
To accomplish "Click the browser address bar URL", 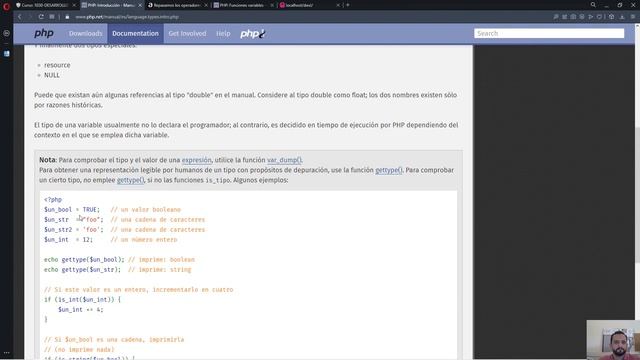I will pos(127,17).
